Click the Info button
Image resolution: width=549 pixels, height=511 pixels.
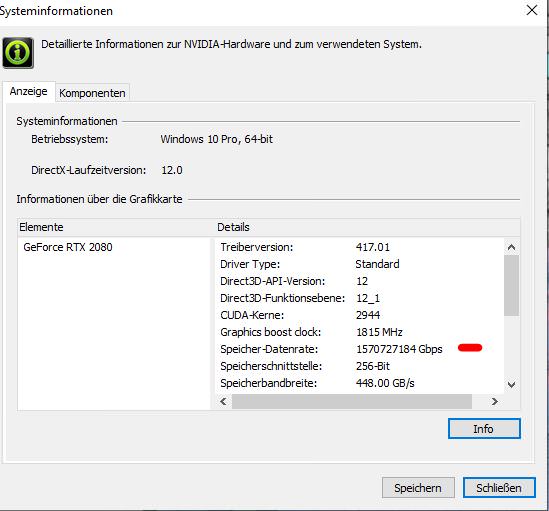[484, 428]
